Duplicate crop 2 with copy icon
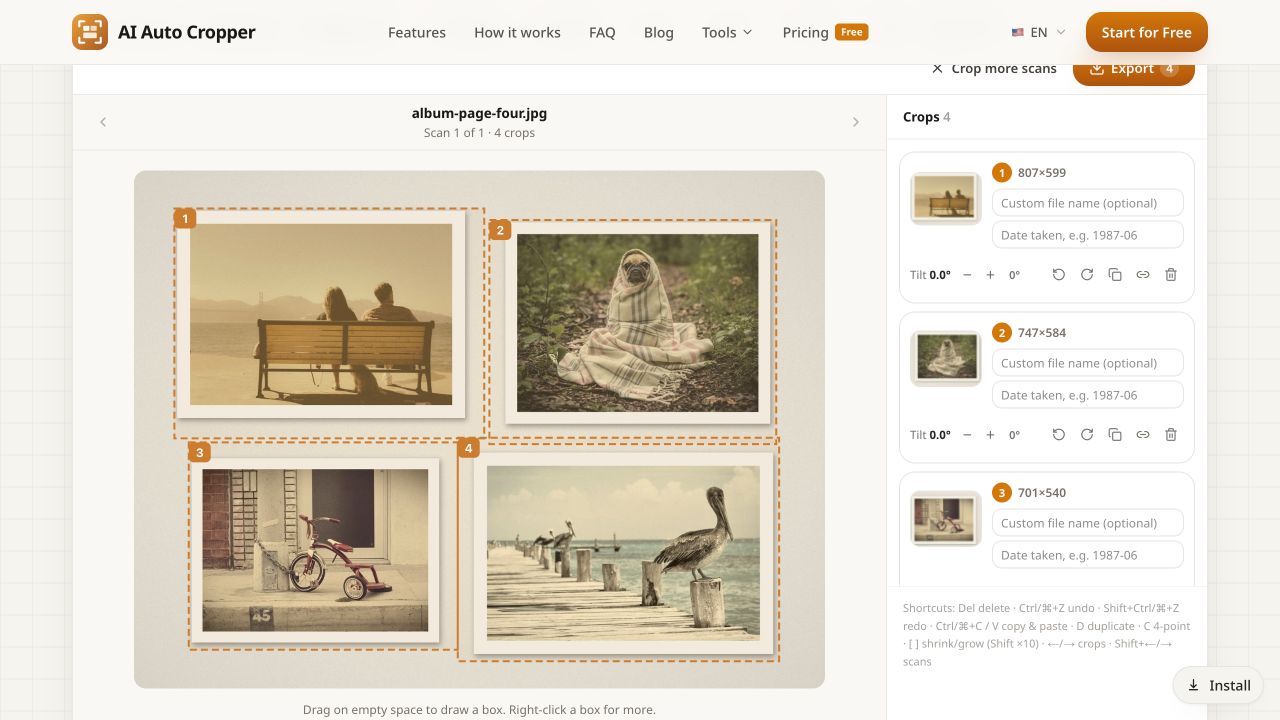 [1115, 435]
